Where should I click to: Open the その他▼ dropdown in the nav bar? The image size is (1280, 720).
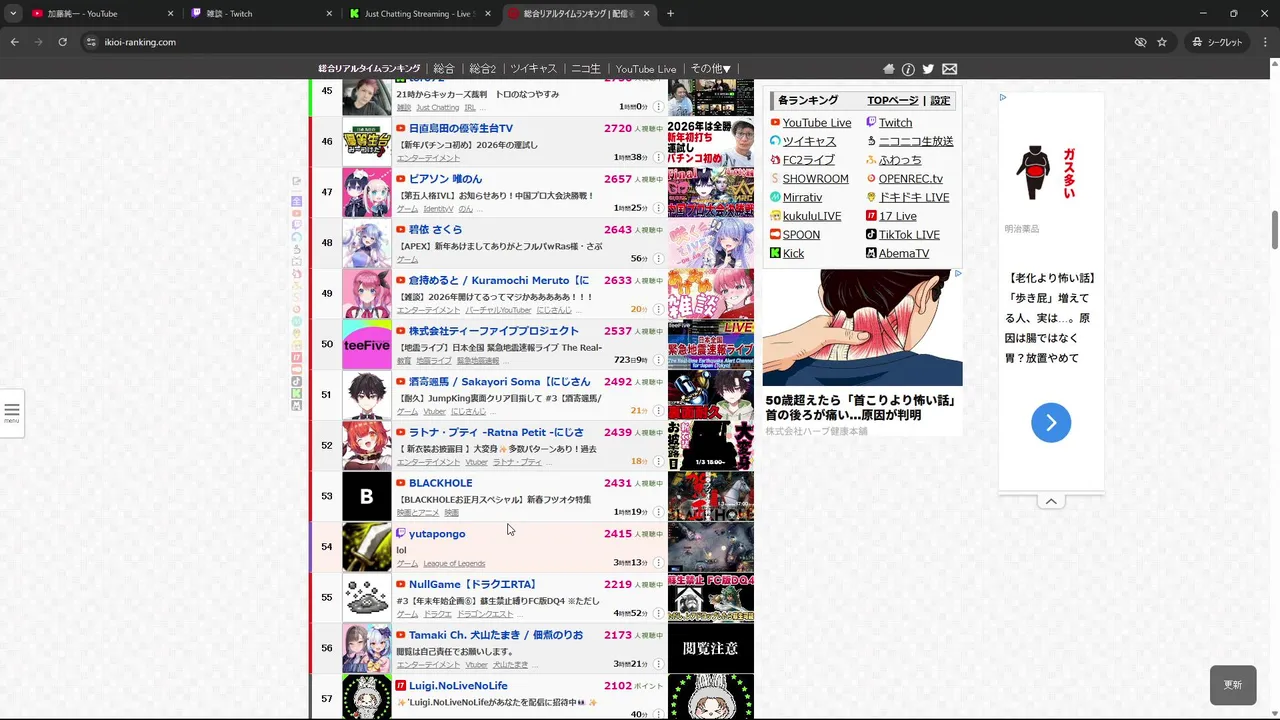tap(710, 69)
